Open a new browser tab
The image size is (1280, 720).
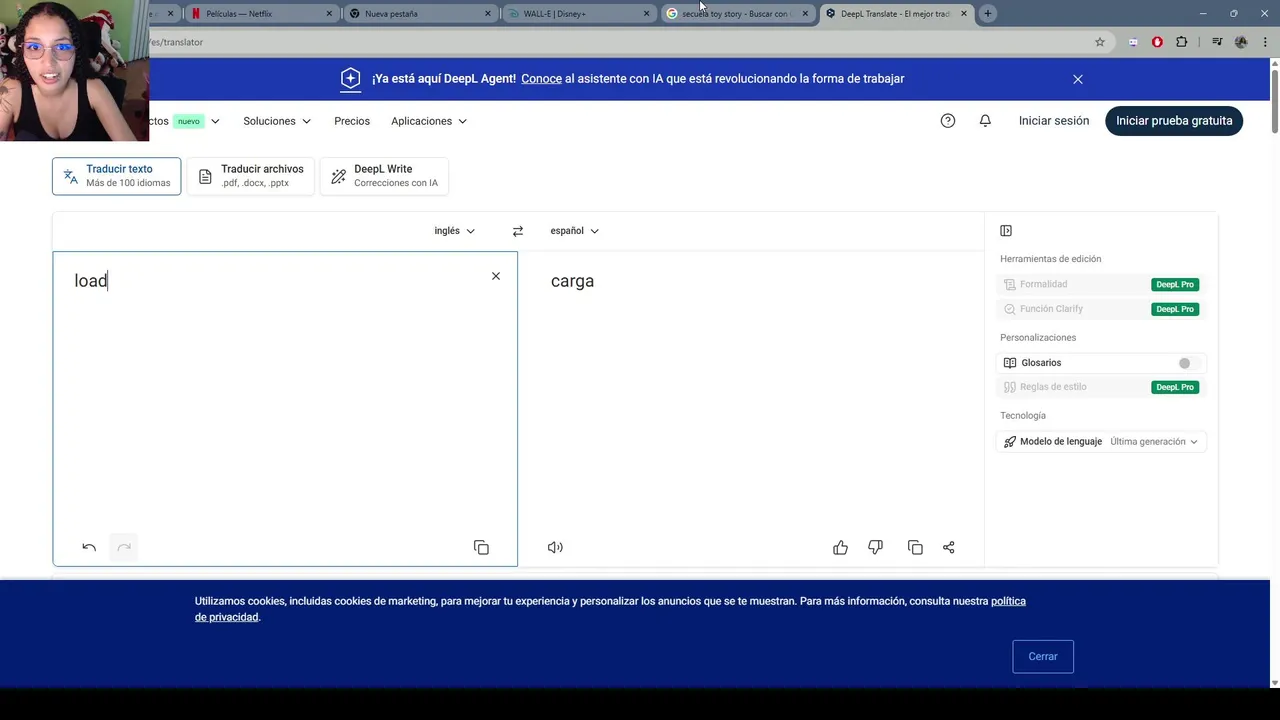[x=988, y=14]
